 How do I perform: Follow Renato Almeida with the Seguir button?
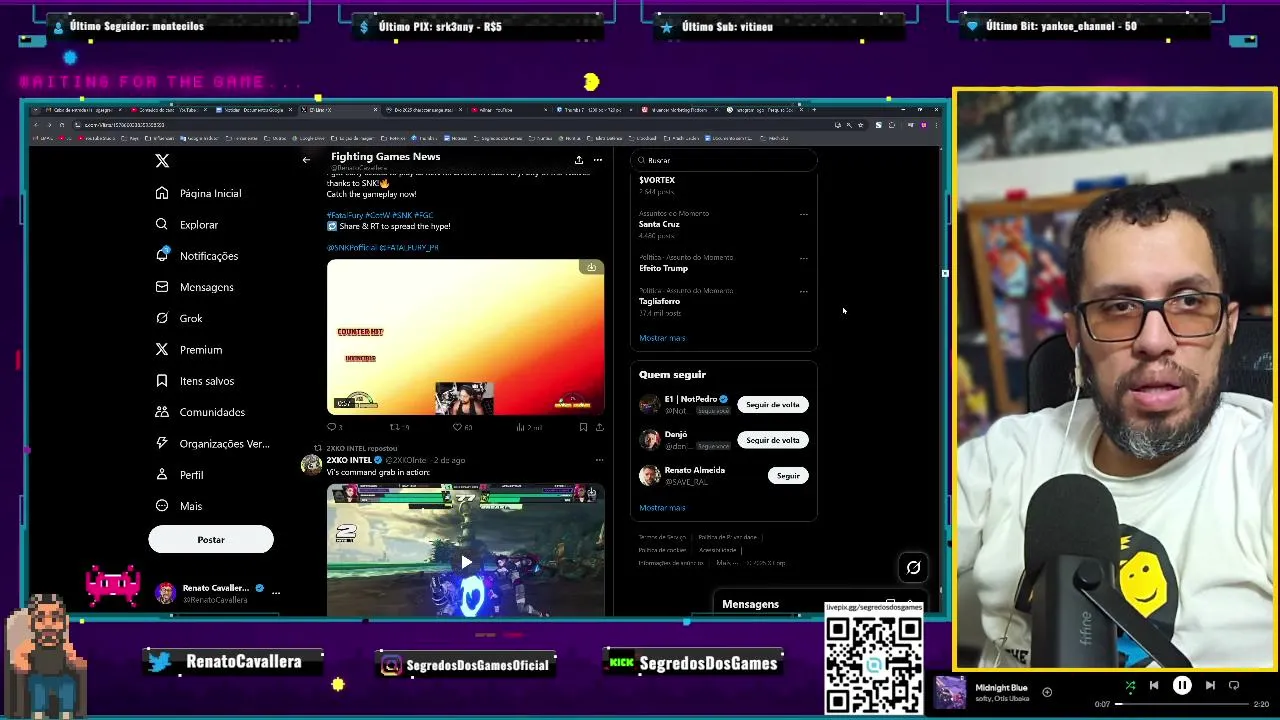788,476
